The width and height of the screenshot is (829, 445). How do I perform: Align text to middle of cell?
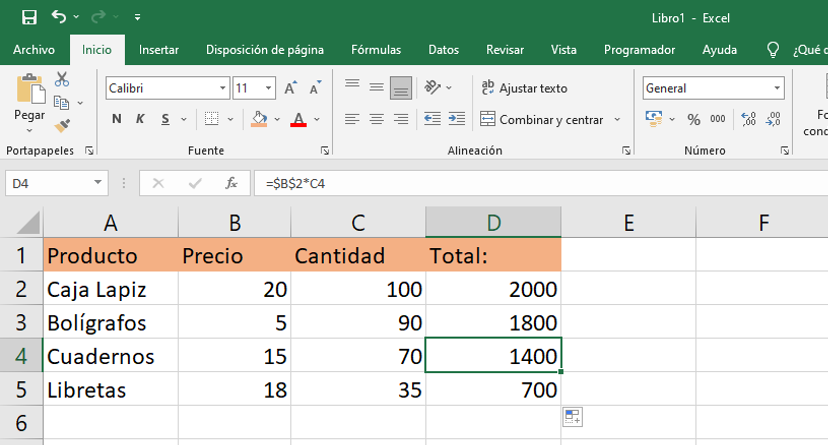(376, 87)
